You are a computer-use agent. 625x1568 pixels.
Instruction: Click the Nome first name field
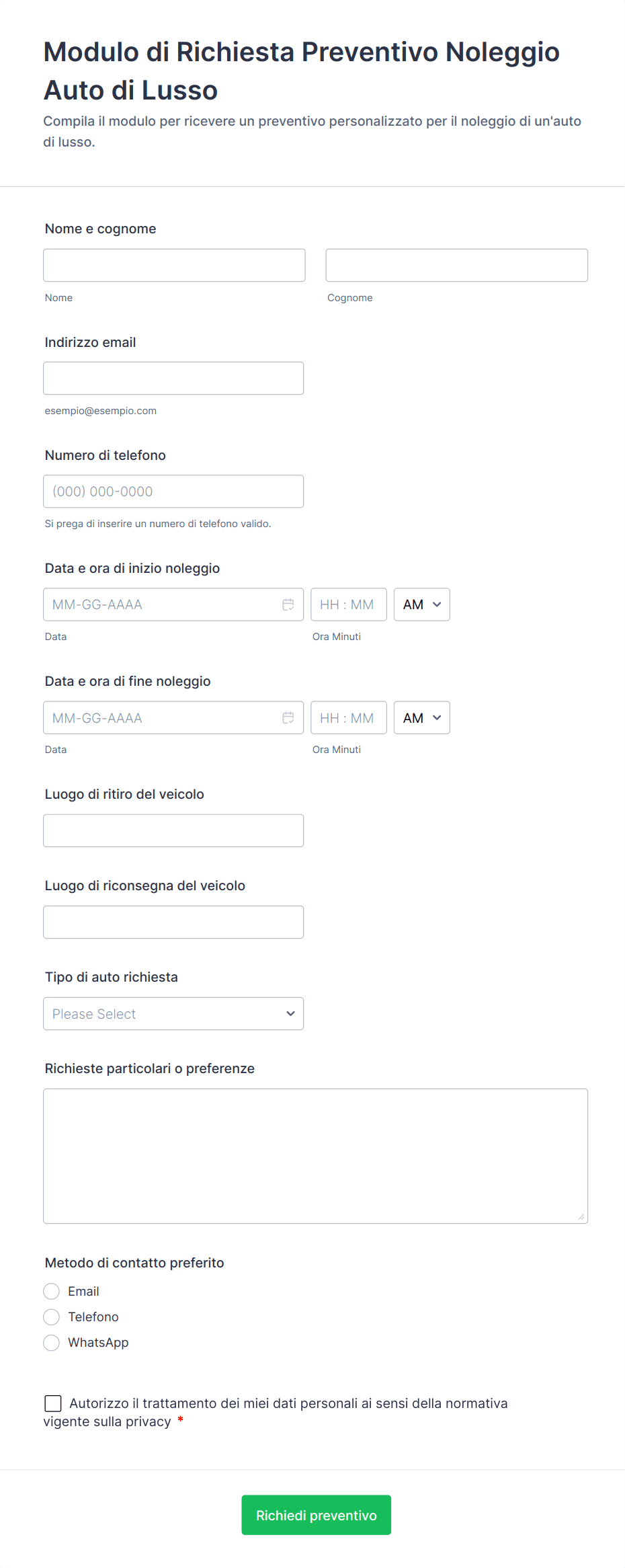[174, 266]
